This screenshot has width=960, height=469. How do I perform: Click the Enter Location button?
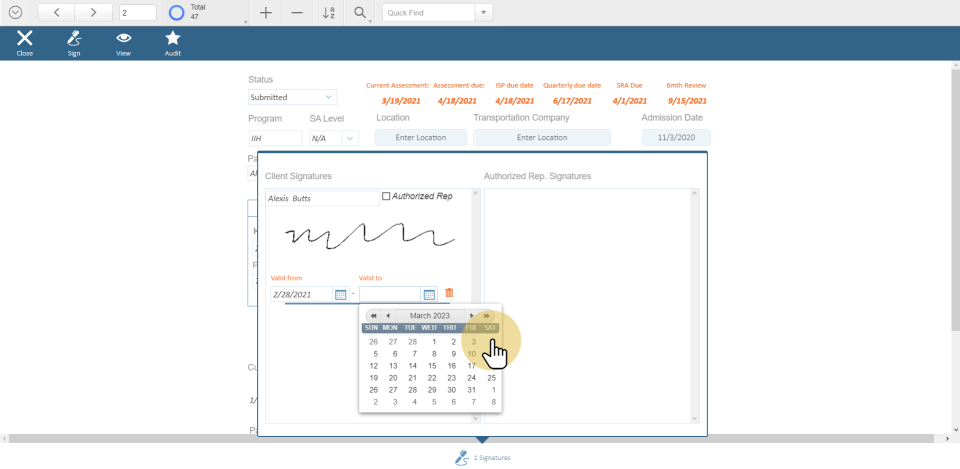click(421, 138)
